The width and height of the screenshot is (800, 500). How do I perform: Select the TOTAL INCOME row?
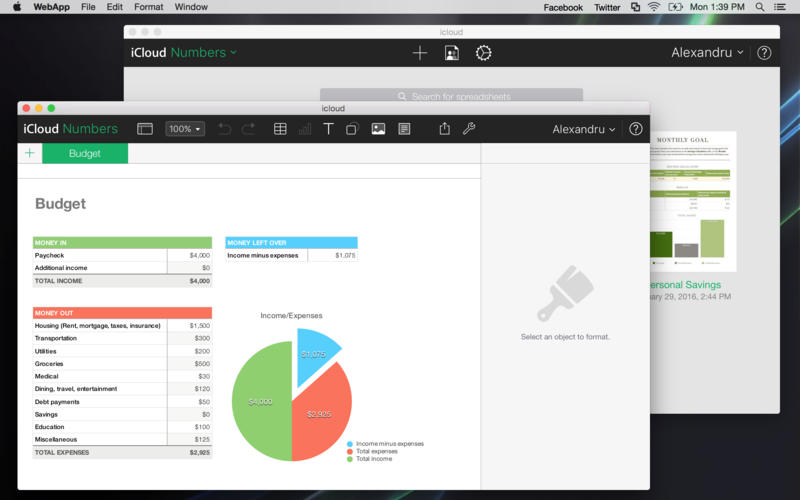click(x=122, y=281)
